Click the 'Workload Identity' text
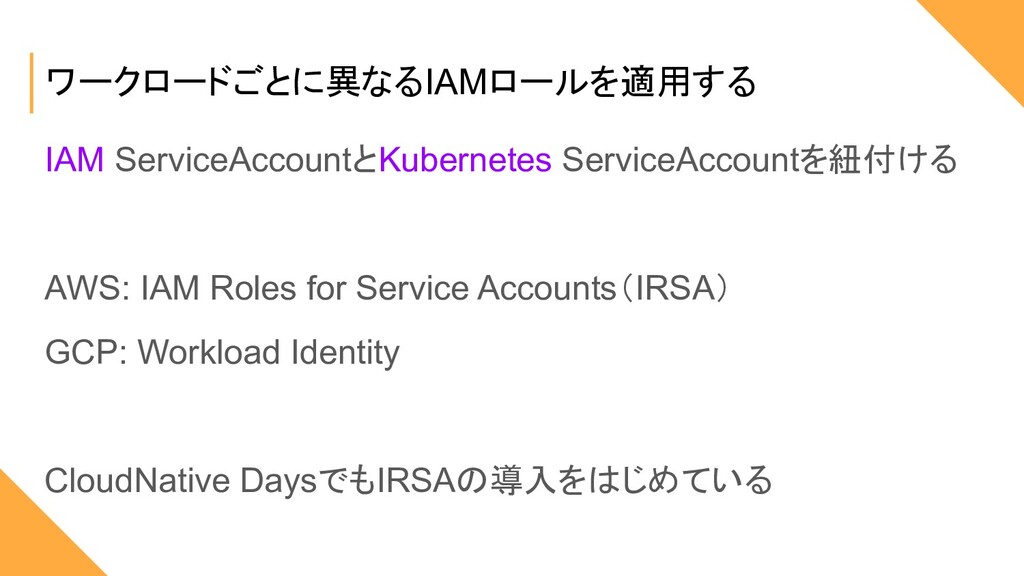The height and width of the screenshot is (576, 1024). (268, 353)
